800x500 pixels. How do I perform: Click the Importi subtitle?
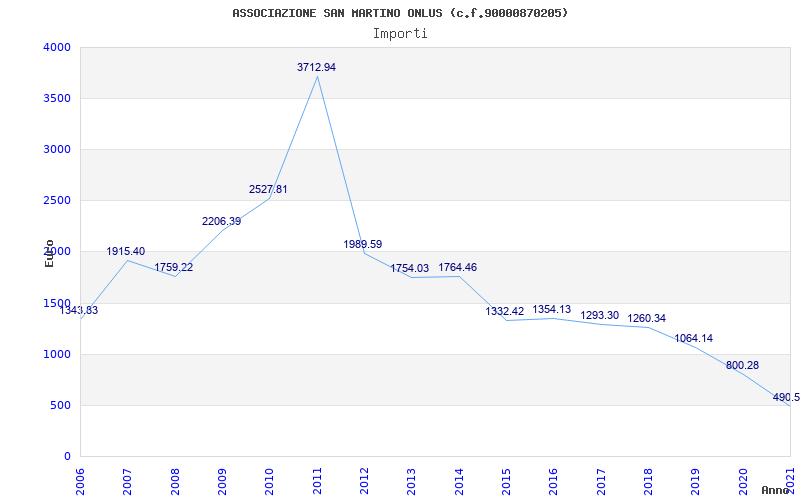point(400,34)
